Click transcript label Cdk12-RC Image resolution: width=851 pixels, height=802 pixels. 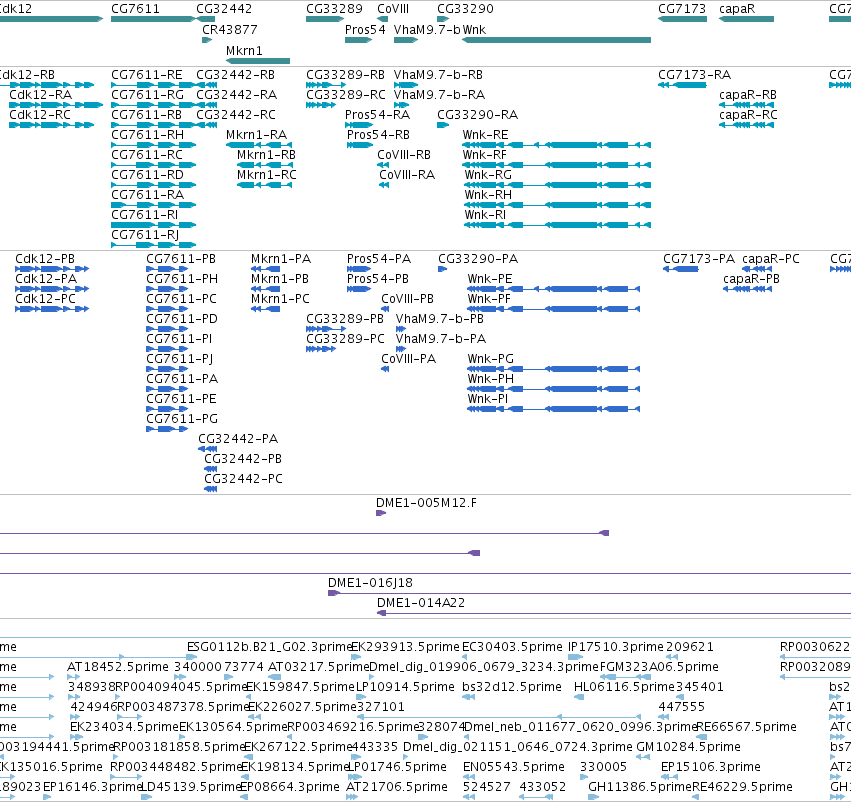tap(40, 115)
